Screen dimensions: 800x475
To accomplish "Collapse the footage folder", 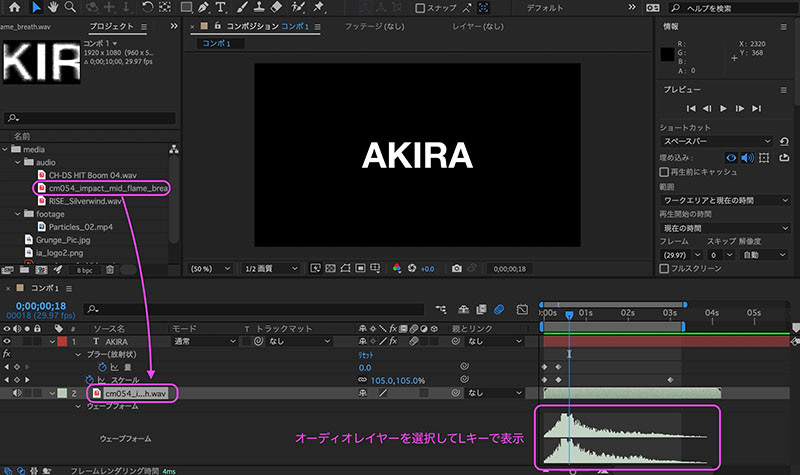I will click(x=18, y=214).
